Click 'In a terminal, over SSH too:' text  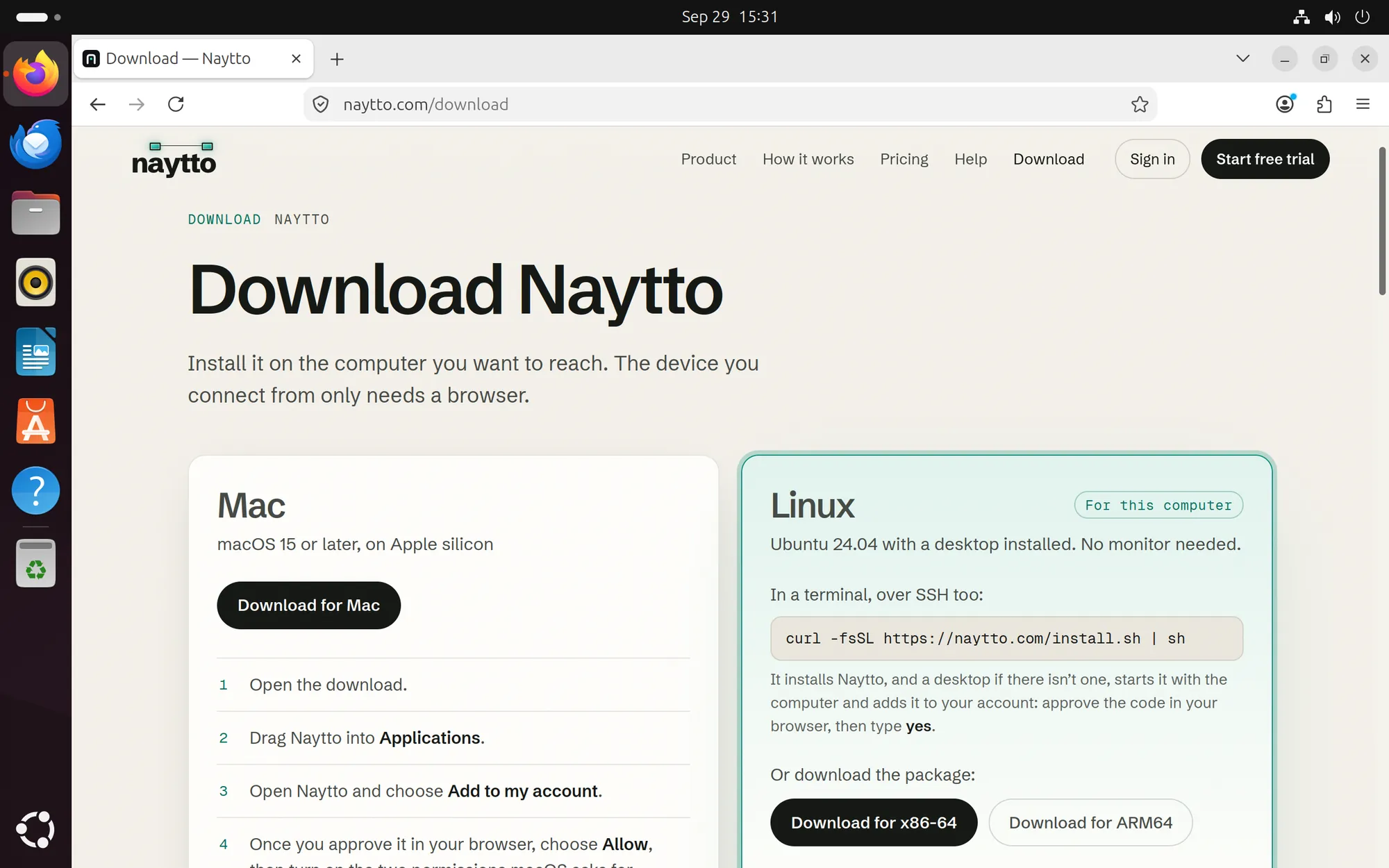(x=876, y=595)
